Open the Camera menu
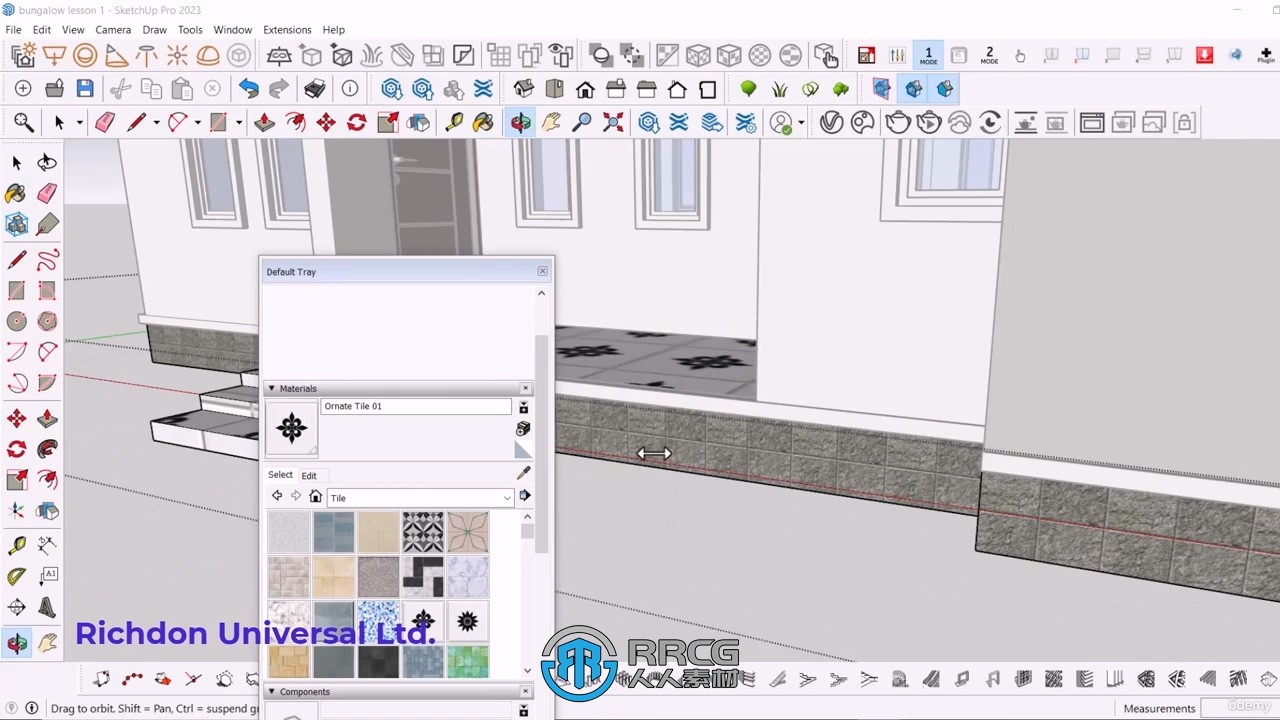Screen dimensions: 1280x720 (x=113, y=30)
